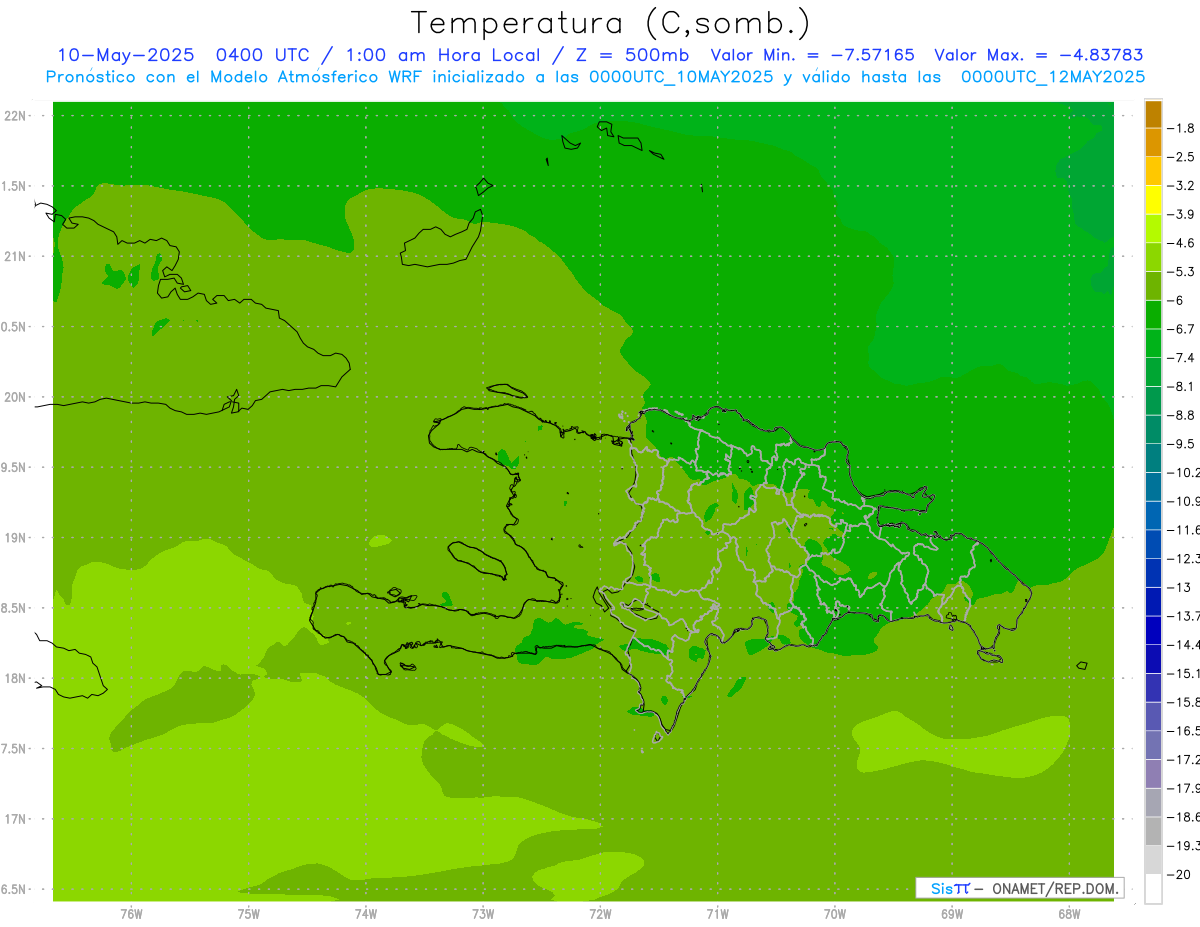Viewport: 1200px width, 927px height.
Task: Click the 75W longitude label
Action: [248, 913]
